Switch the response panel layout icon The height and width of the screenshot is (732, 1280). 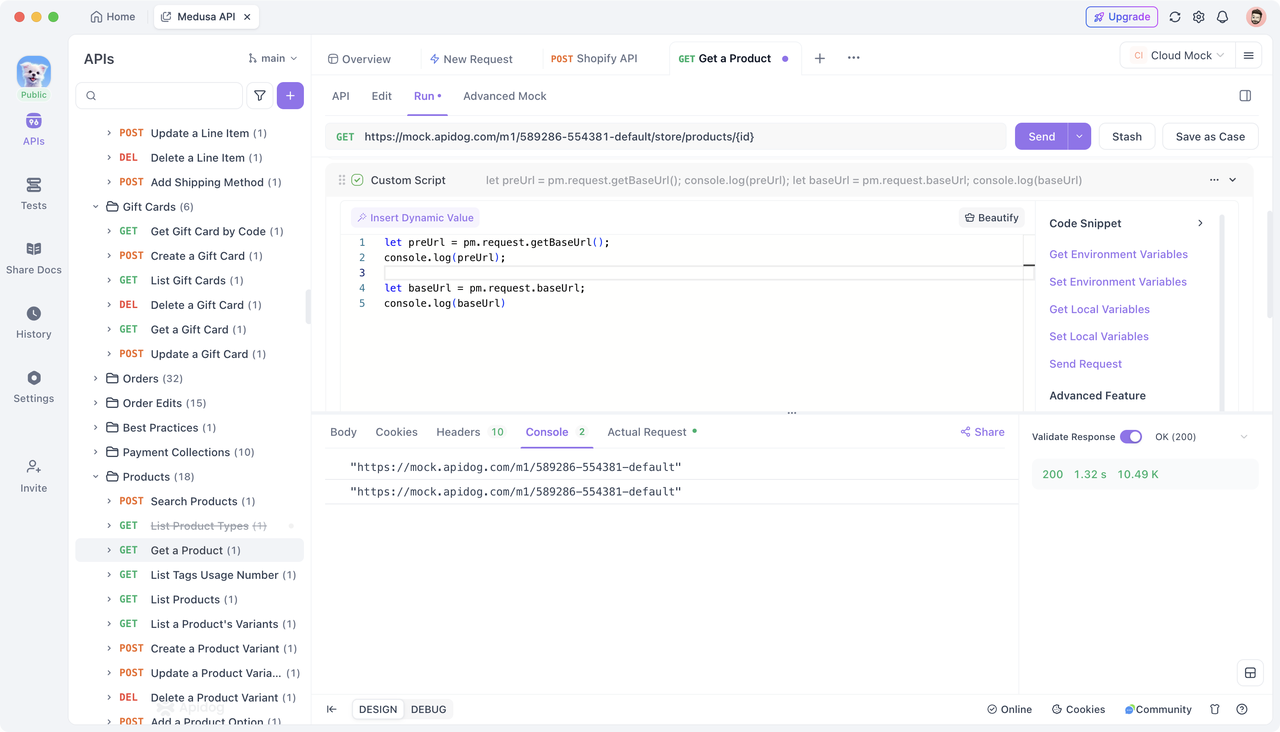[1250, 673]
